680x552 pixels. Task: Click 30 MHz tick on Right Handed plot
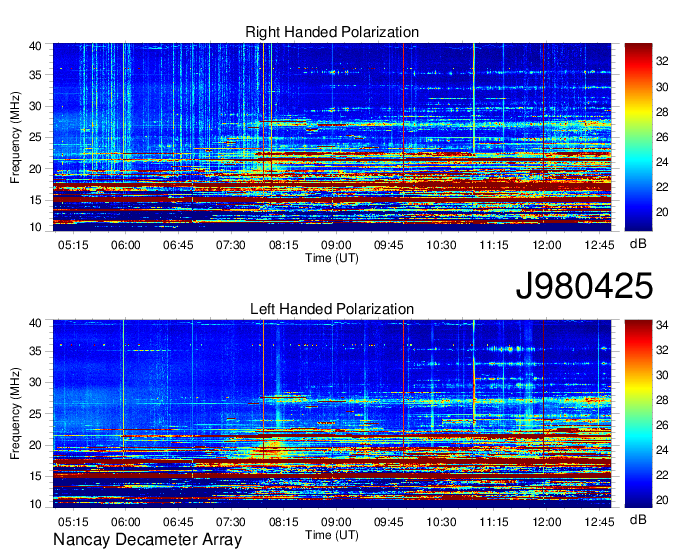tap(35, 106)
